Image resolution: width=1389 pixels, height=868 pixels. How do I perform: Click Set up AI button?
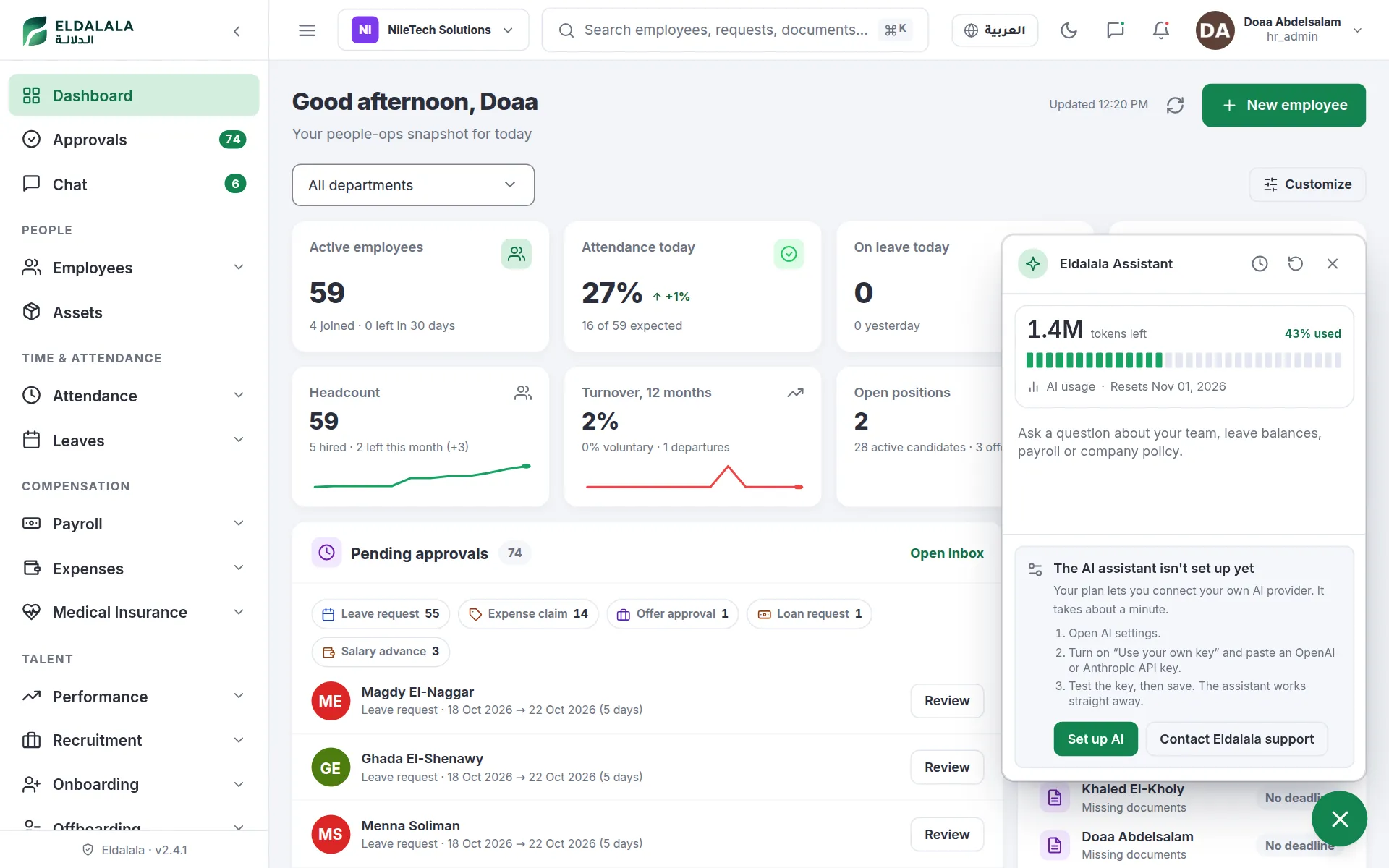coord(1095,739)
